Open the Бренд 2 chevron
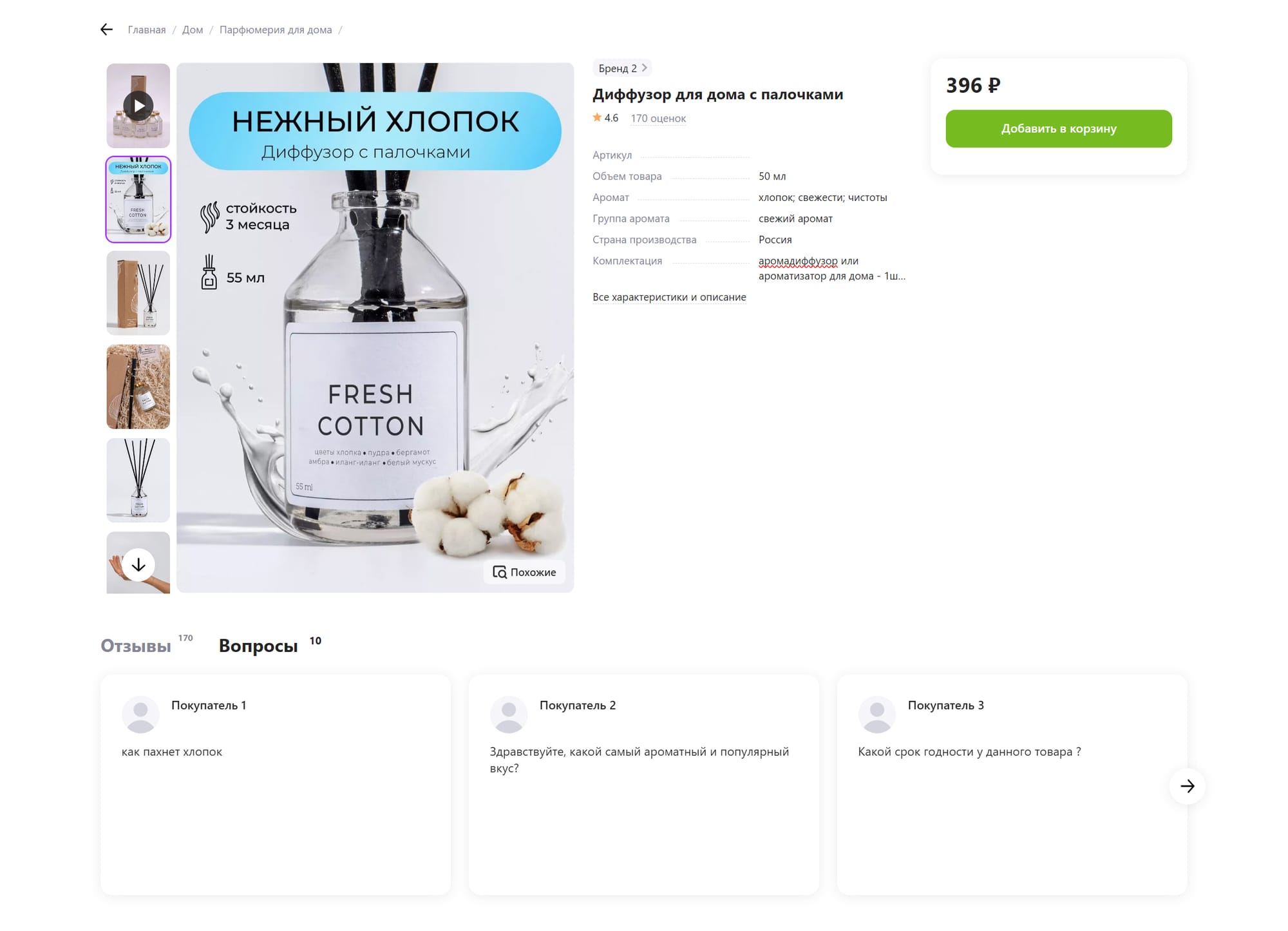The image size is (1288, 931). point(644,68)
